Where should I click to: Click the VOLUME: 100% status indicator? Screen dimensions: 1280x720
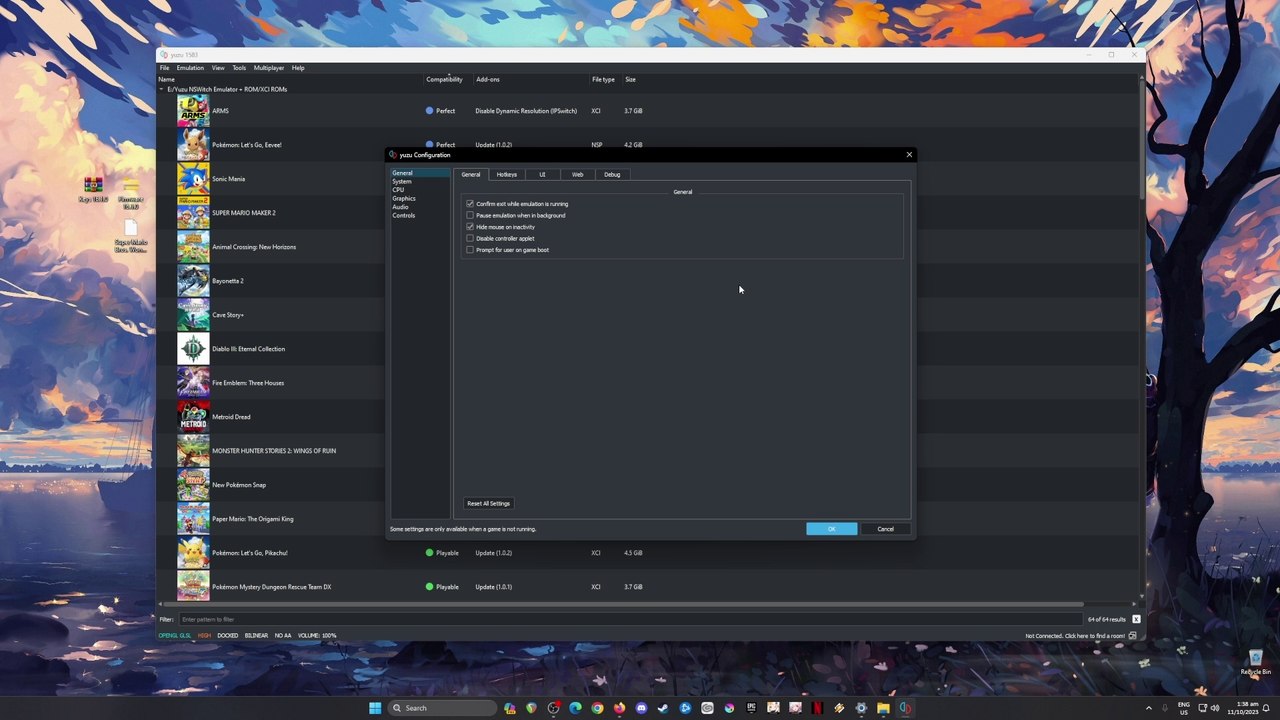tap(316, 636)
